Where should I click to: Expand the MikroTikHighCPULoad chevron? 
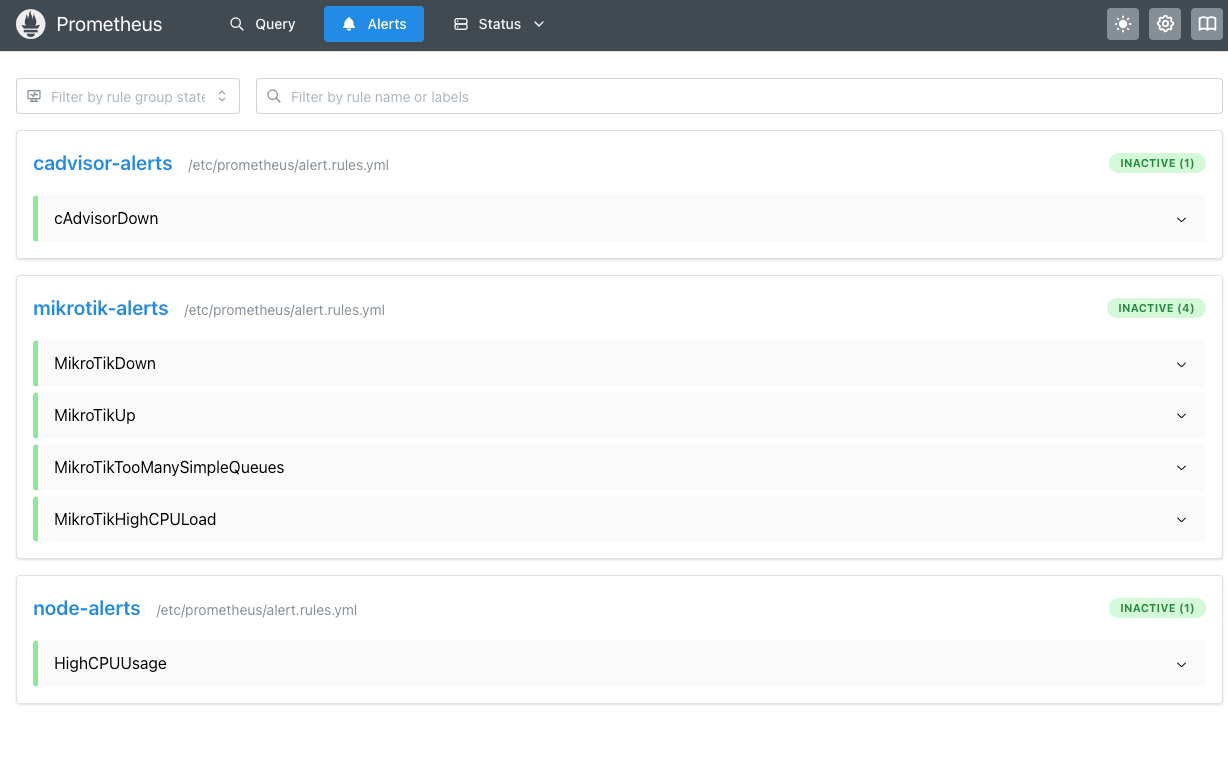pyautogui.click(x=1181, y=520)
